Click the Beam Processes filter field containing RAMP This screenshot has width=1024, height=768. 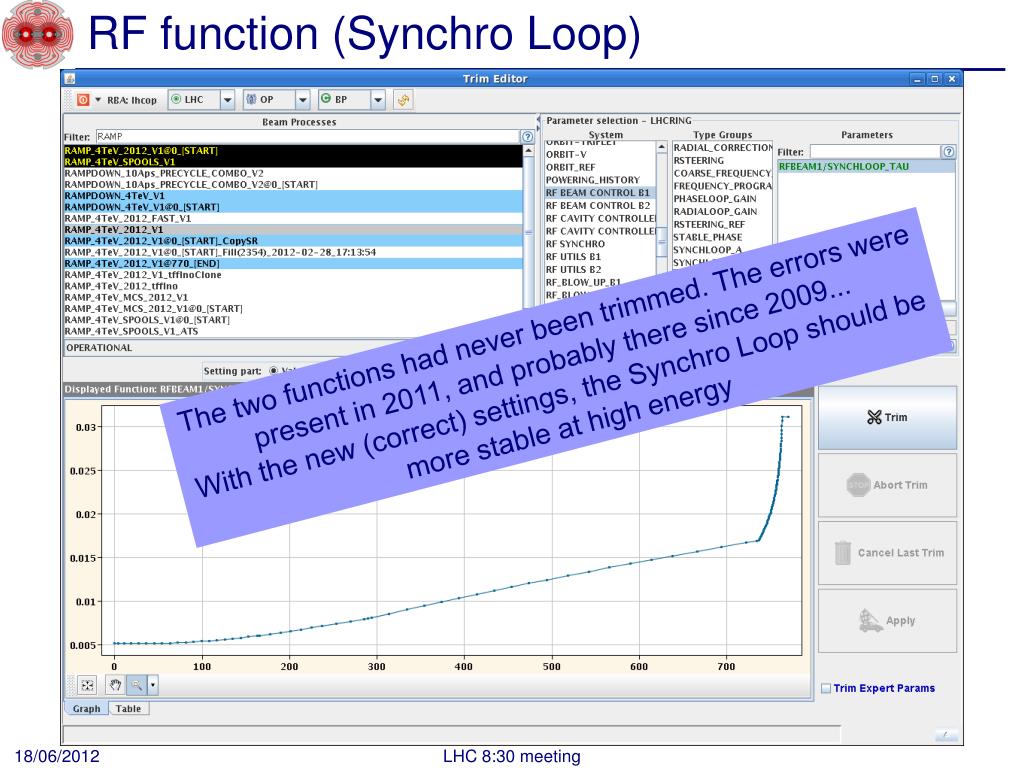click(308, 136)
